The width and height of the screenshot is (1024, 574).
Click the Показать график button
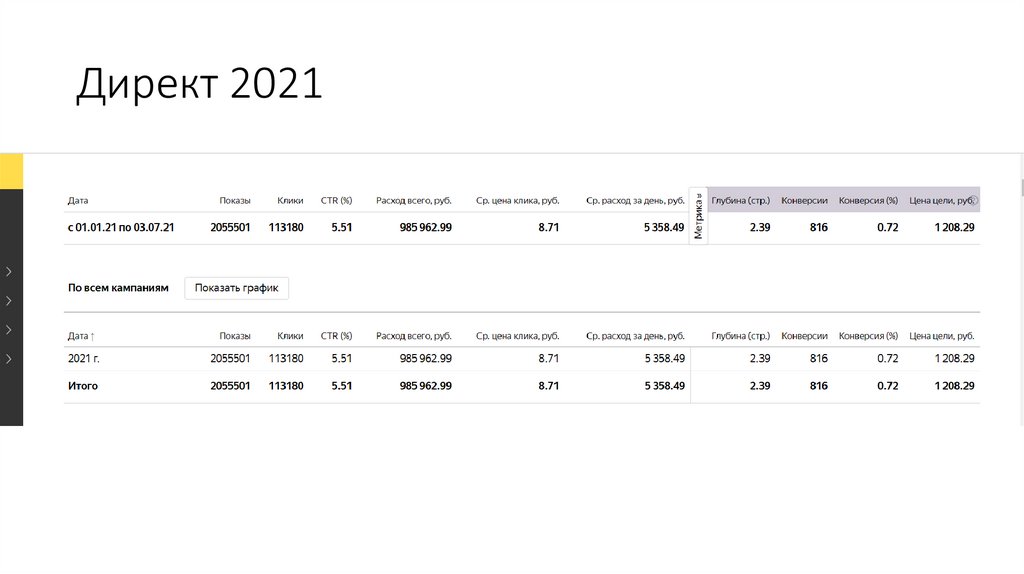[236, 288]
